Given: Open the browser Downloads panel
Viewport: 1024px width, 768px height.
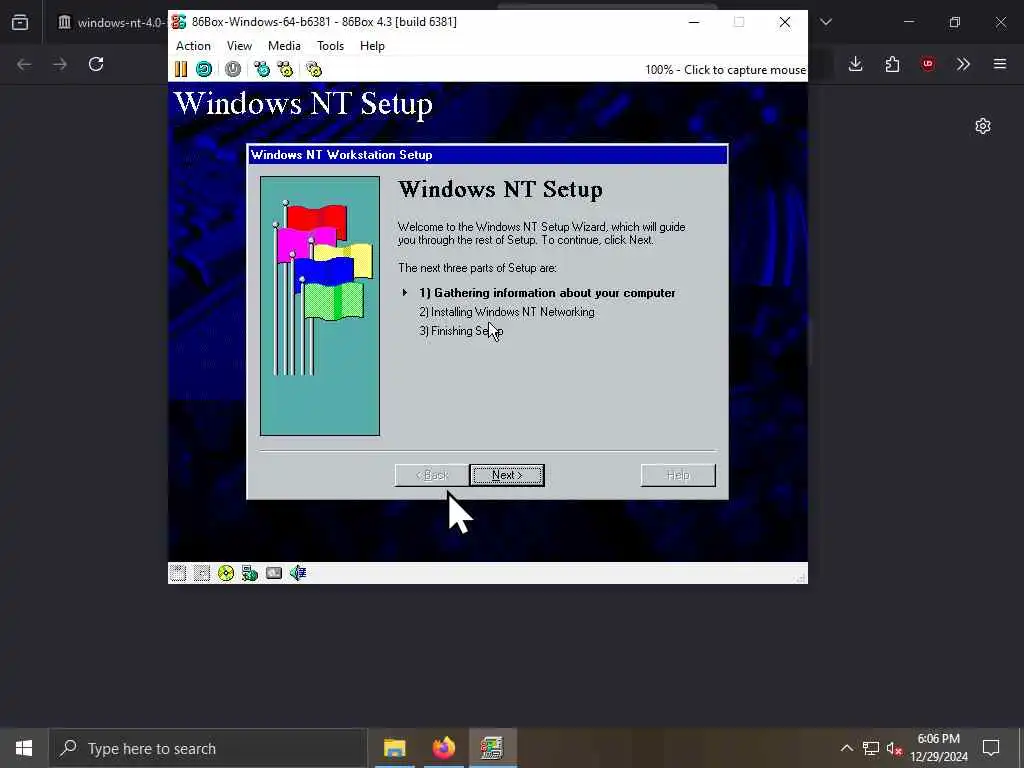Looking at the screenshot, I should coord(856,64).
